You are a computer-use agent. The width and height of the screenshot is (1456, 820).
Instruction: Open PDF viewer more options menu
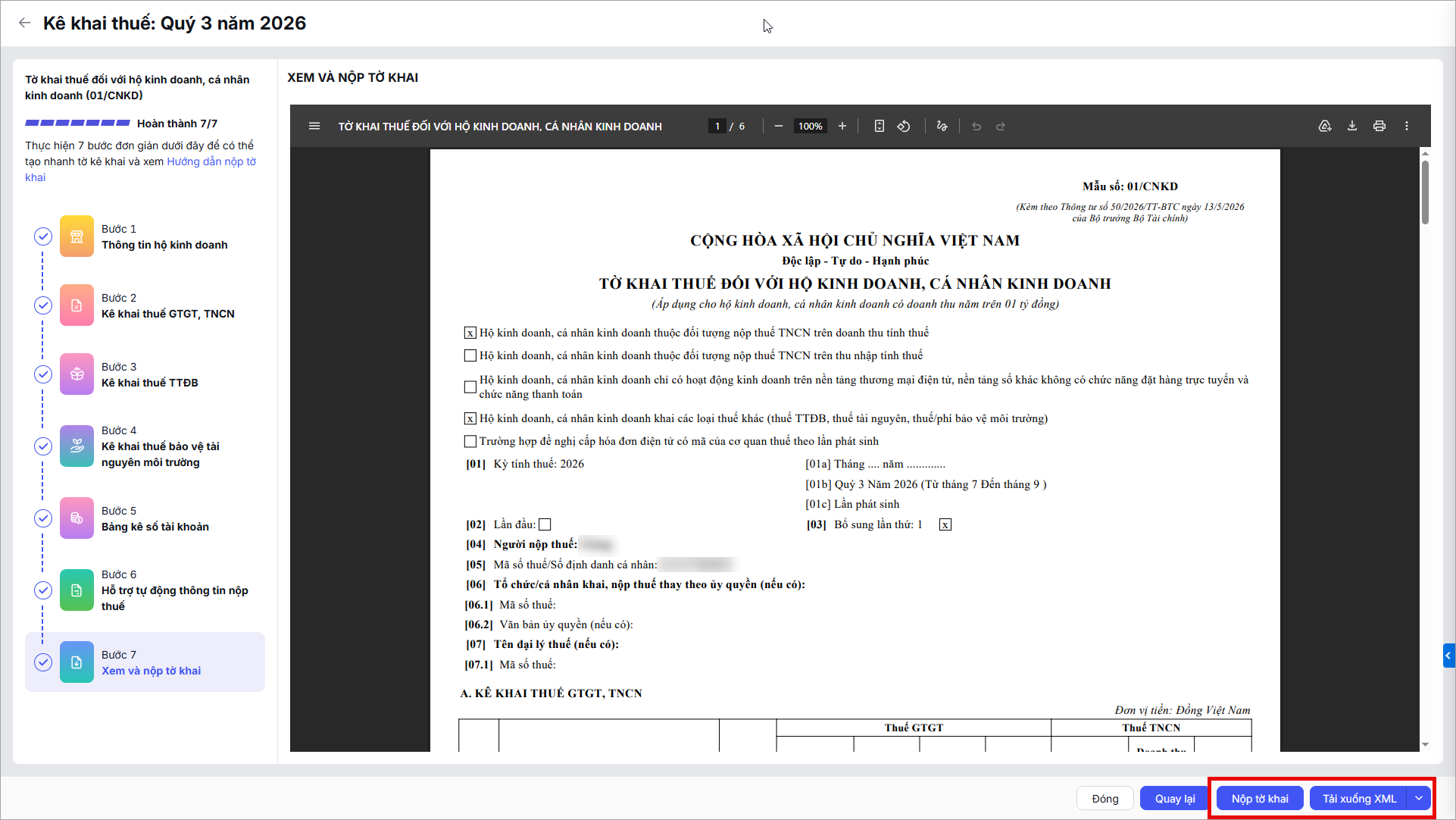click(1407, 127)
